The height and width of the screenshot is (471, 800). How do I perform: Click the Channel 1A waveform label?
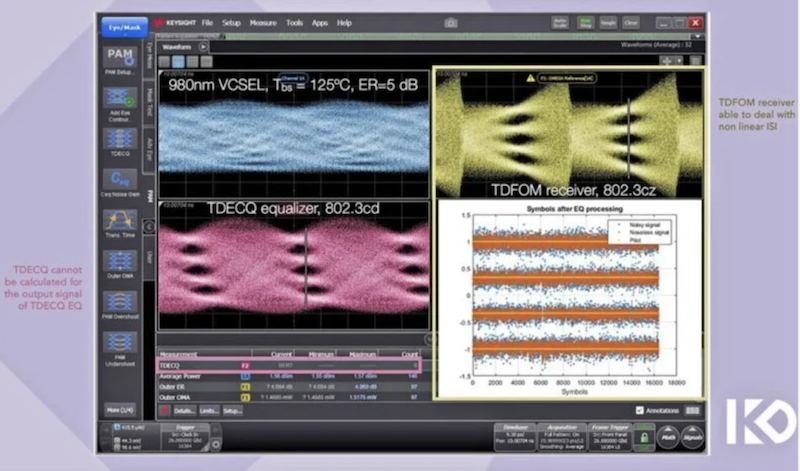[293, 78]
